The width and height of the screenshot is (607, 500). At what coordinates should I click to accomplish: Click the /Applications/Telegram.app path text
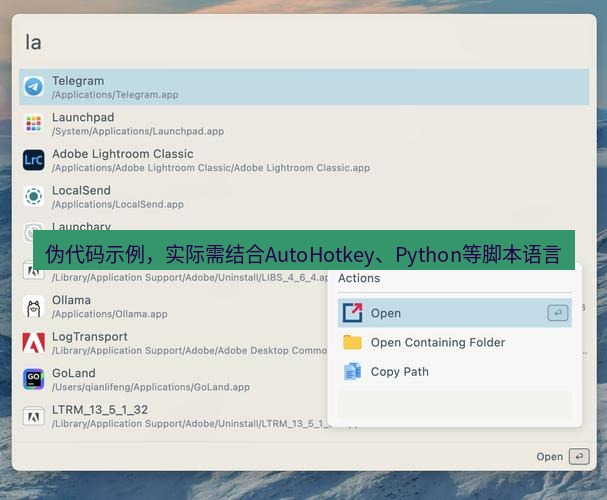(x=115, y=95)
